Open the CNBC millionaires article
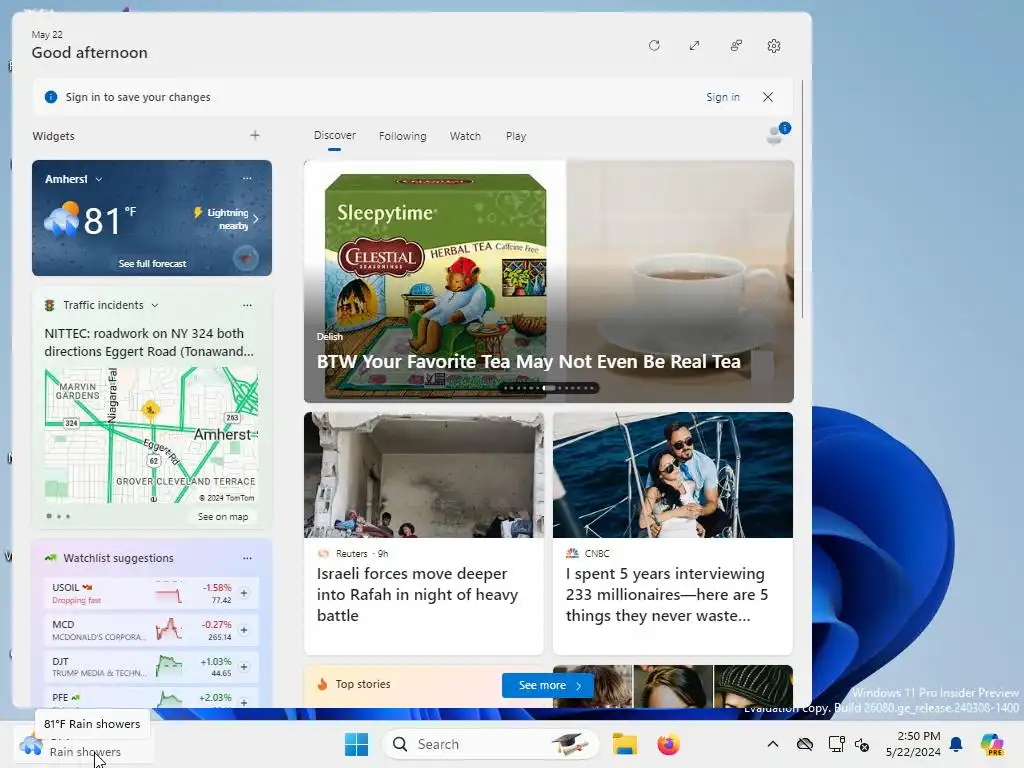1024x768 pixels. click(x=673, y=533)
